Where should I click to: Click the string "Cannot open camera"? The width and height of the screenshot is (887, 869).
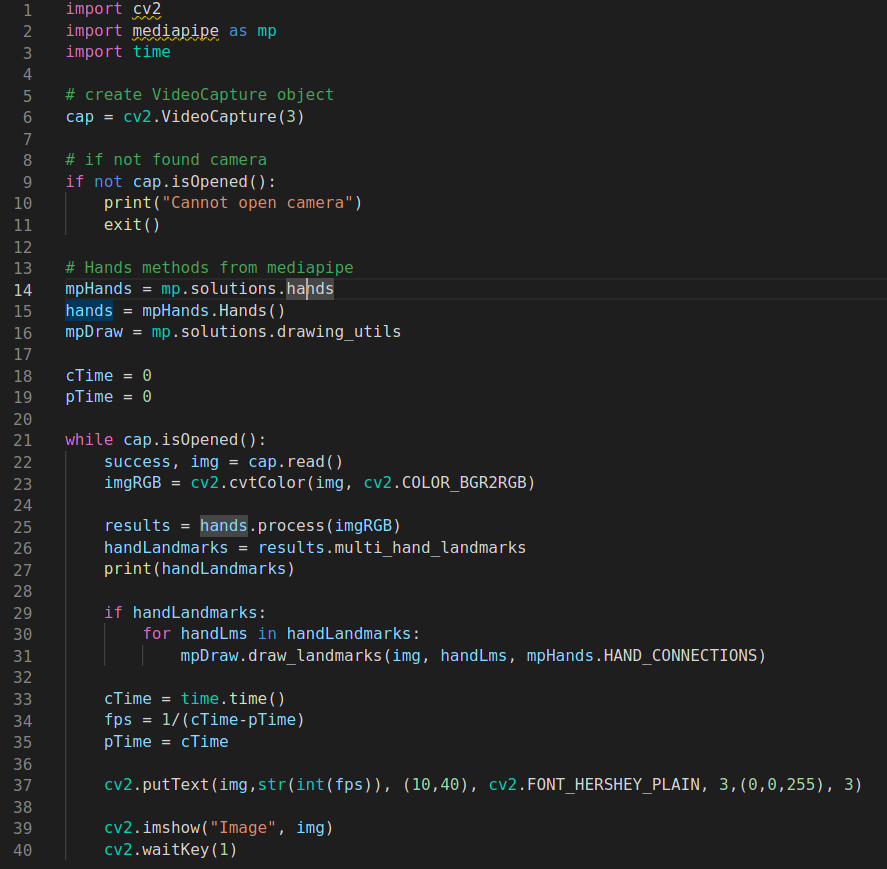[257, 203]
